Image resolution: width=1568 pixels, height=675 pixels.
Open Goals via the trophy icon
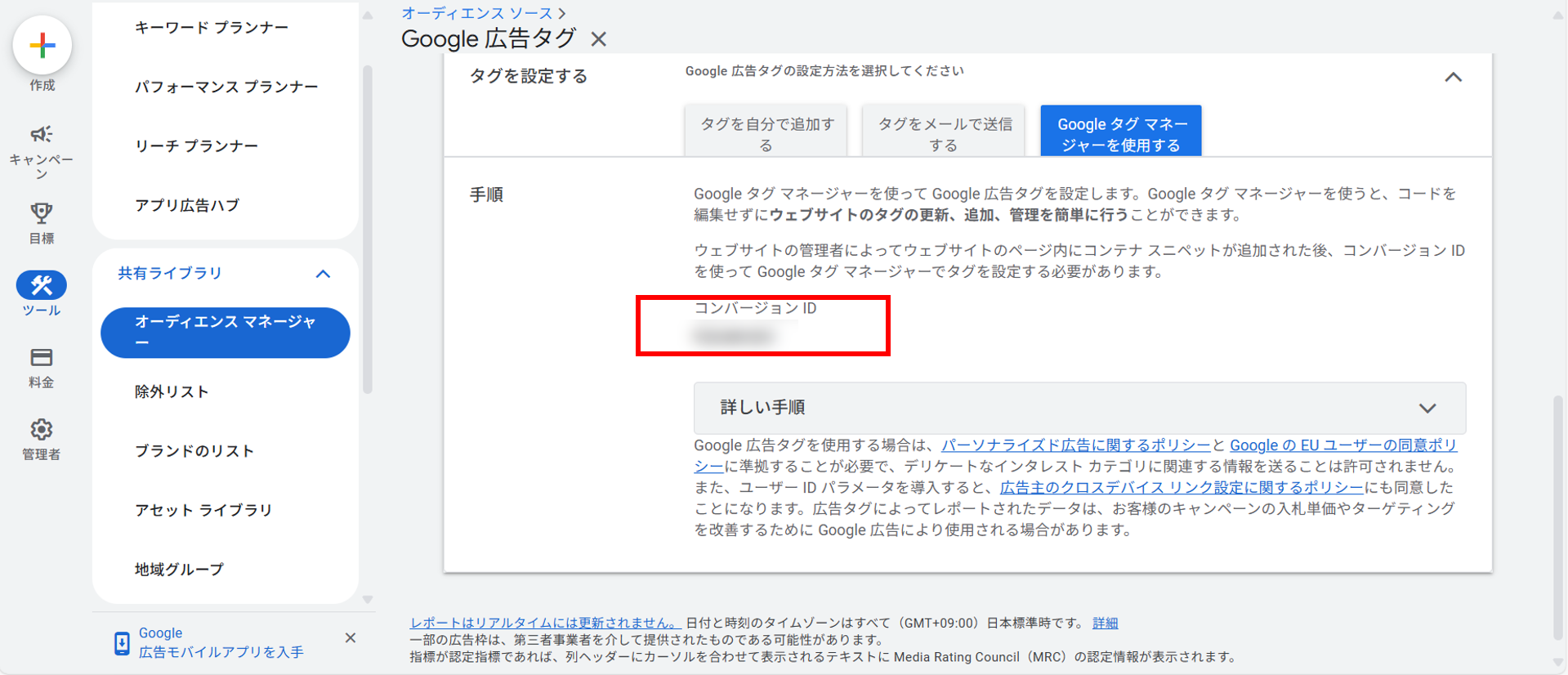pos(42,213)
